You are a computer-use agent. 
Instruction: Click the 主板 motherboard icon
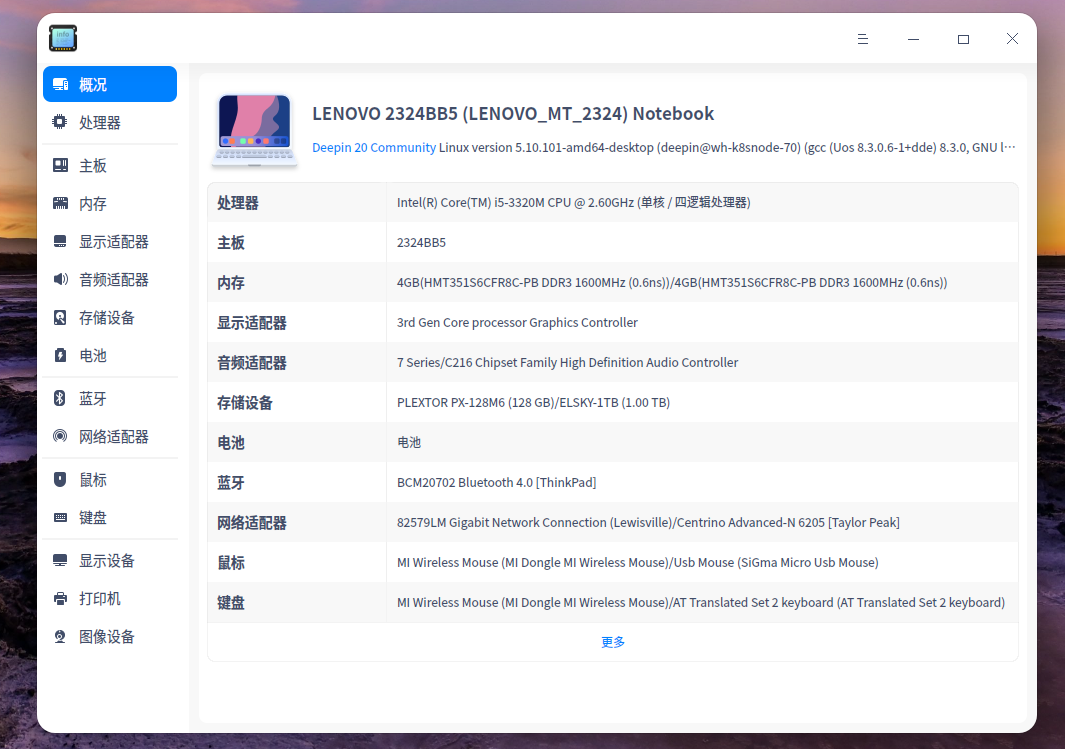(60, 165)
